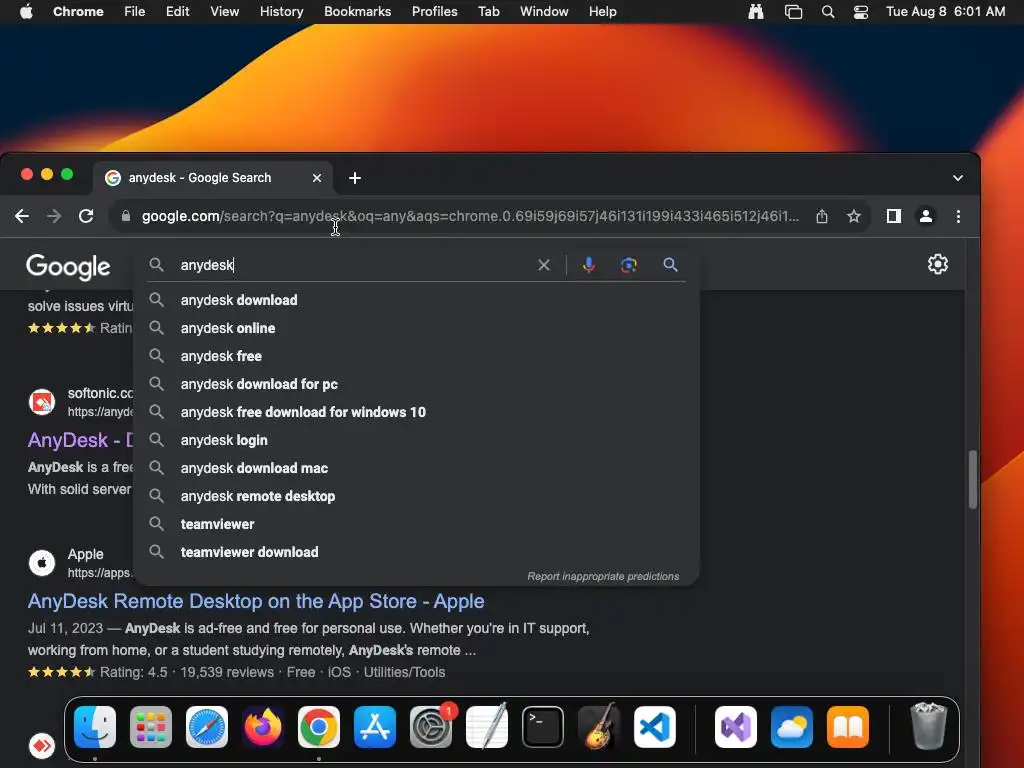Open the softonic AnyDesk result link

coord(80,440)
